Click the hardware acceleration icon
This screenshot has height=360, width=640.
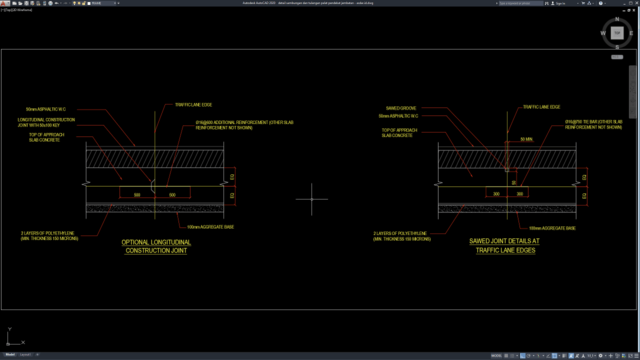click(624, 356)
